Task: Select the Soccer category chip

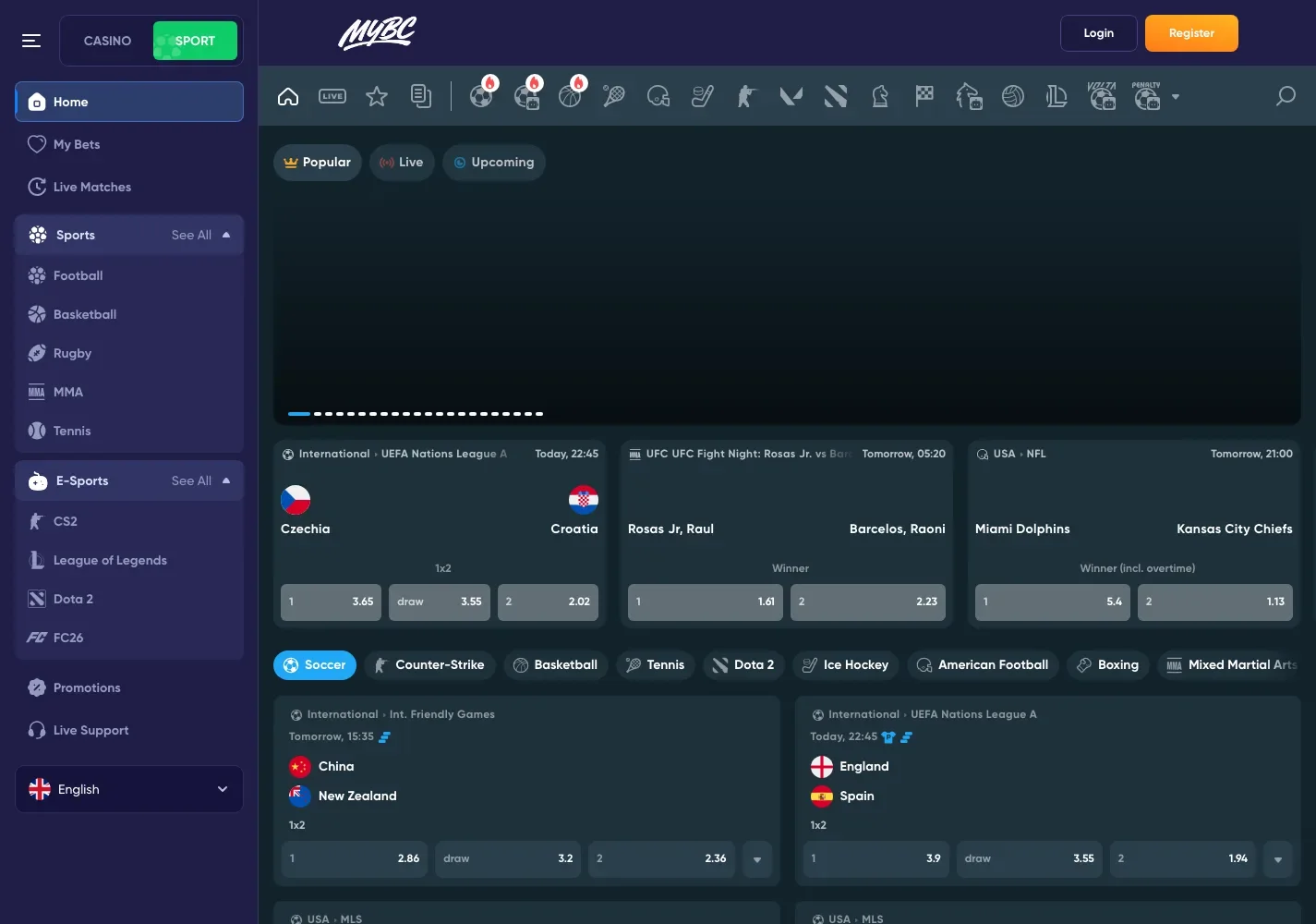Action: tap(315, 665)
